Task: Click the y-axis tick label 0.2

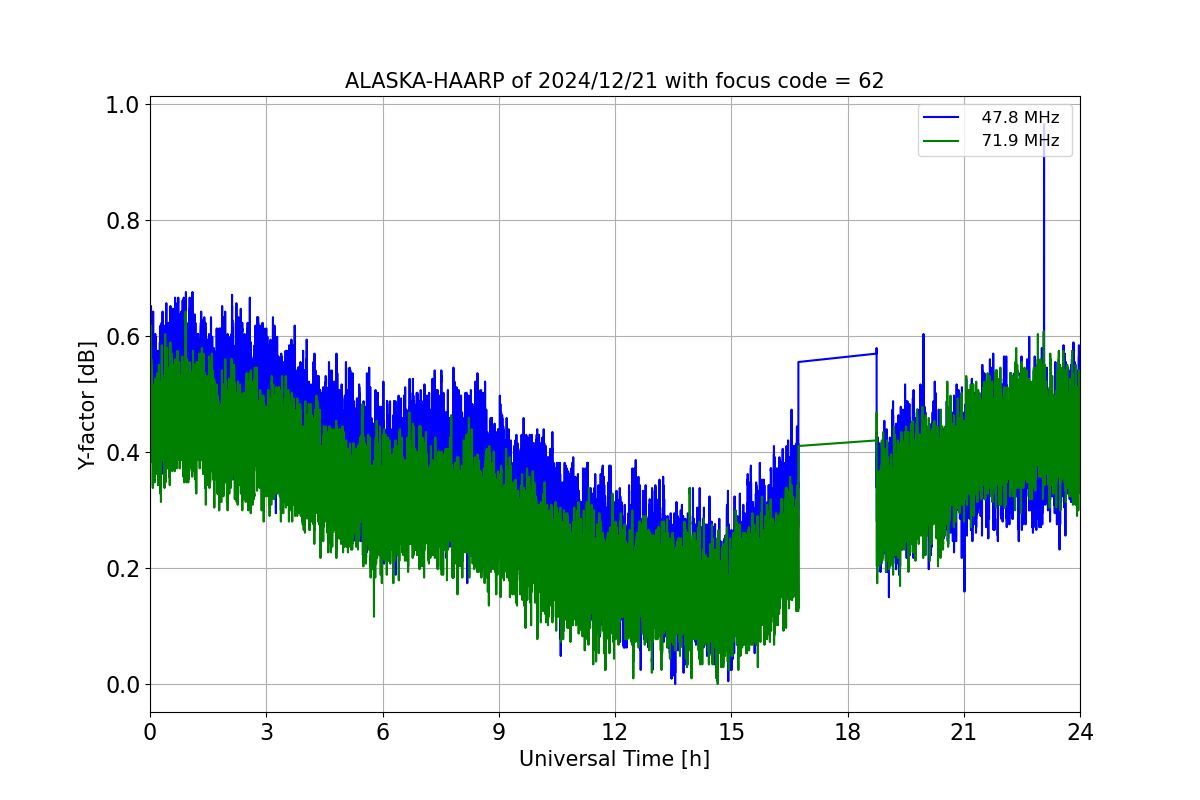Action: 124,569
